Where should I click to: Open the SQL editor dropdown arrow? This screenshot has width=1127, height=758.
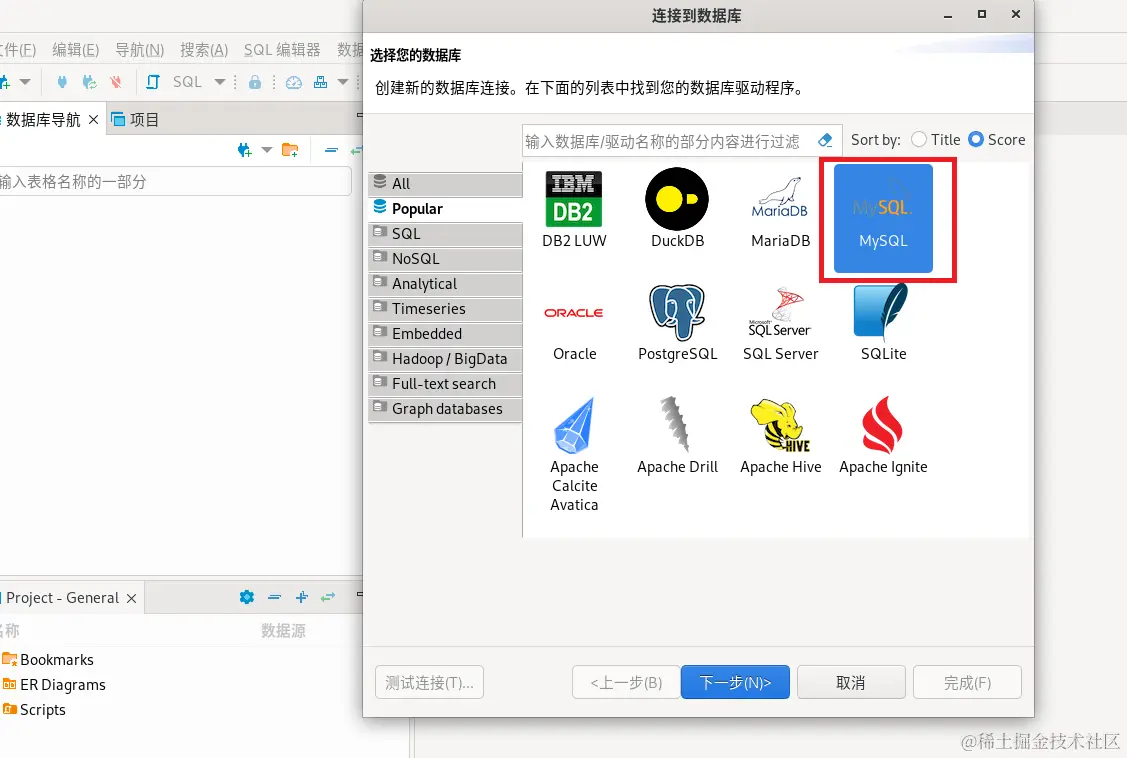coord(219,81)
